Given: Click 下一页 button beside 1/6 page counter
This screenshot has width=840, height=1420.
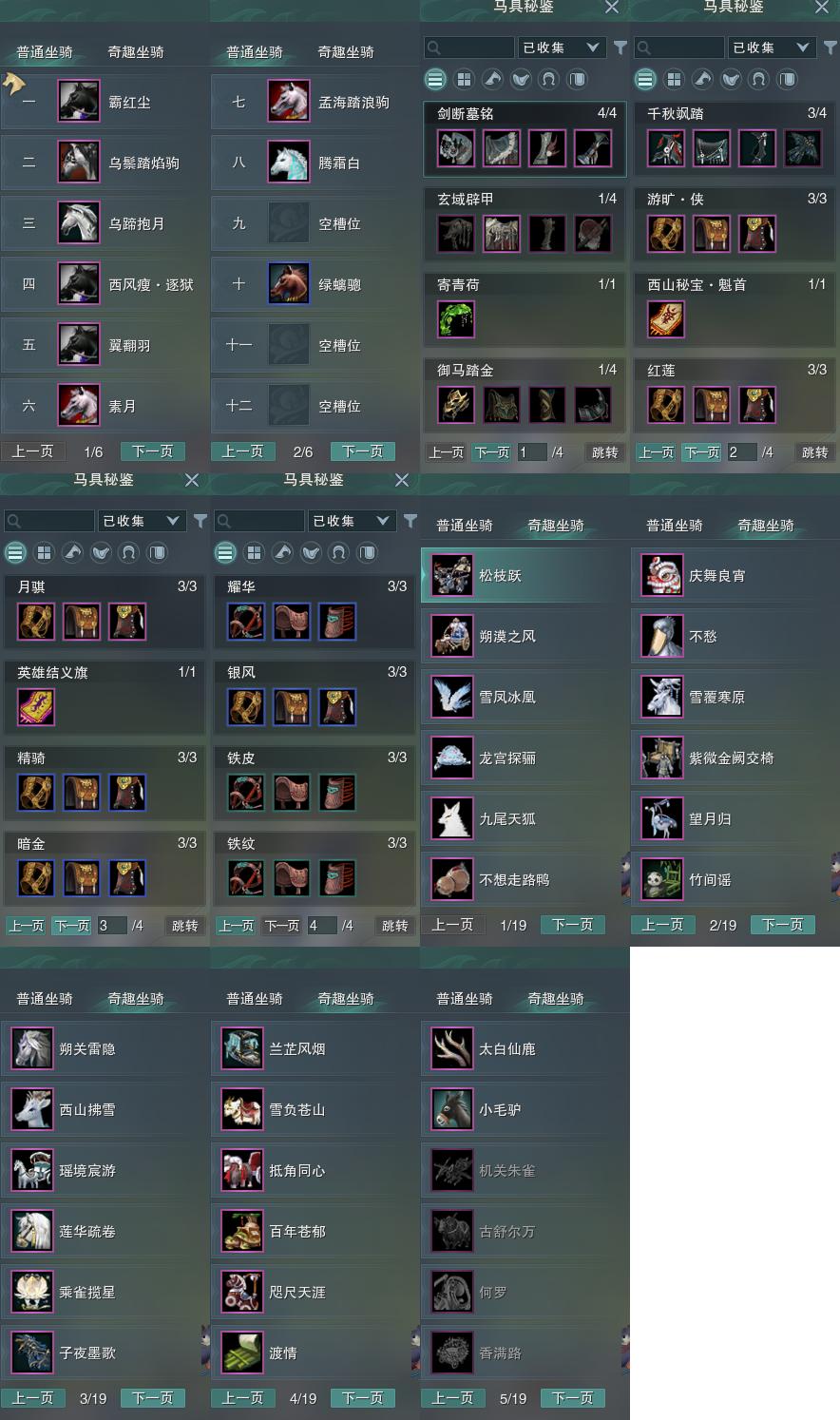Looking at the screenshot, I should [153, 451].
